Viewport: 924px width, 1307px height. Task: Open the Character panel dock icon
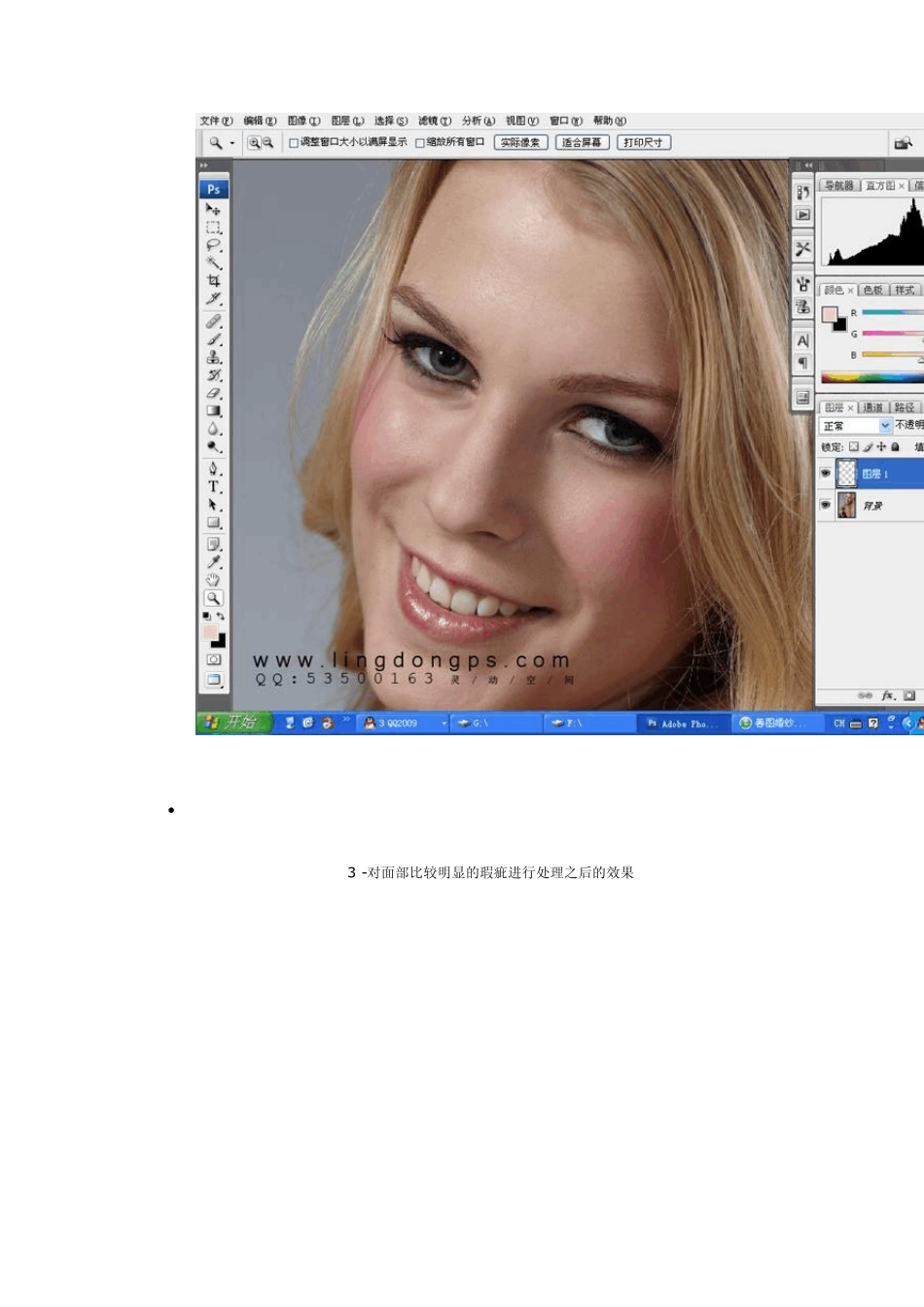[802, 341]
